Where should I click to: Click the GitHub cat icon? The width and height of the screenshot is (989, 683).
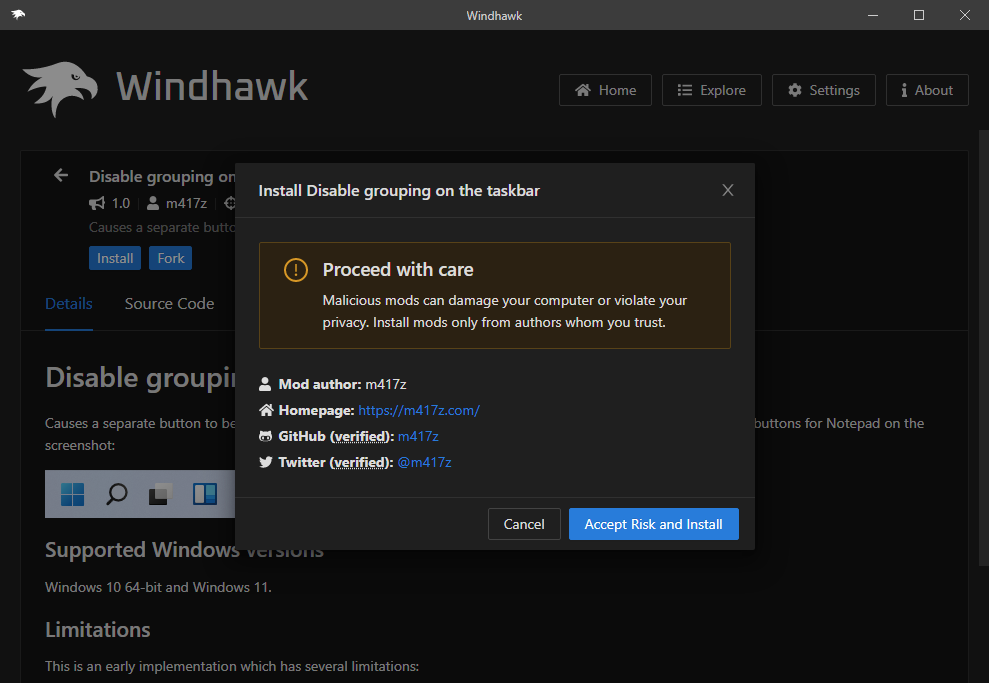266,436
